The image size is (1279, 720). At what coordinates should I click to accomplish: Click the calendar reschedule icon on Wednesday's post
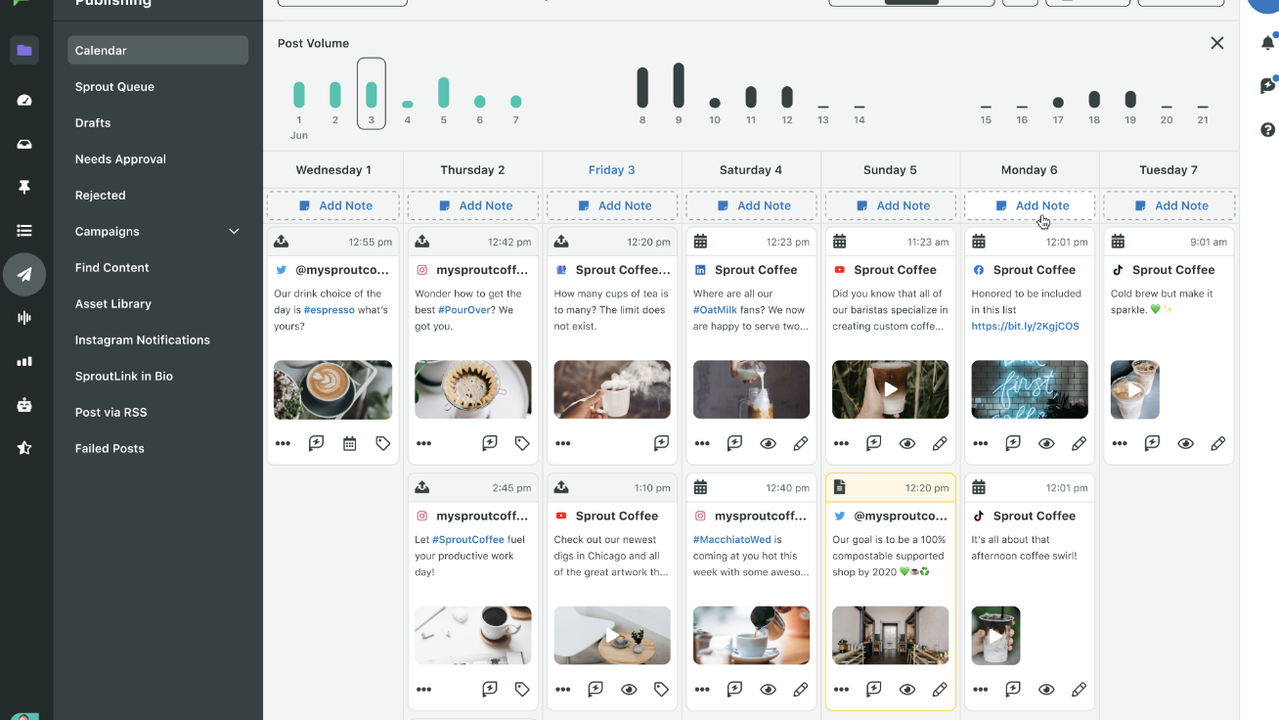click(349, 443)
